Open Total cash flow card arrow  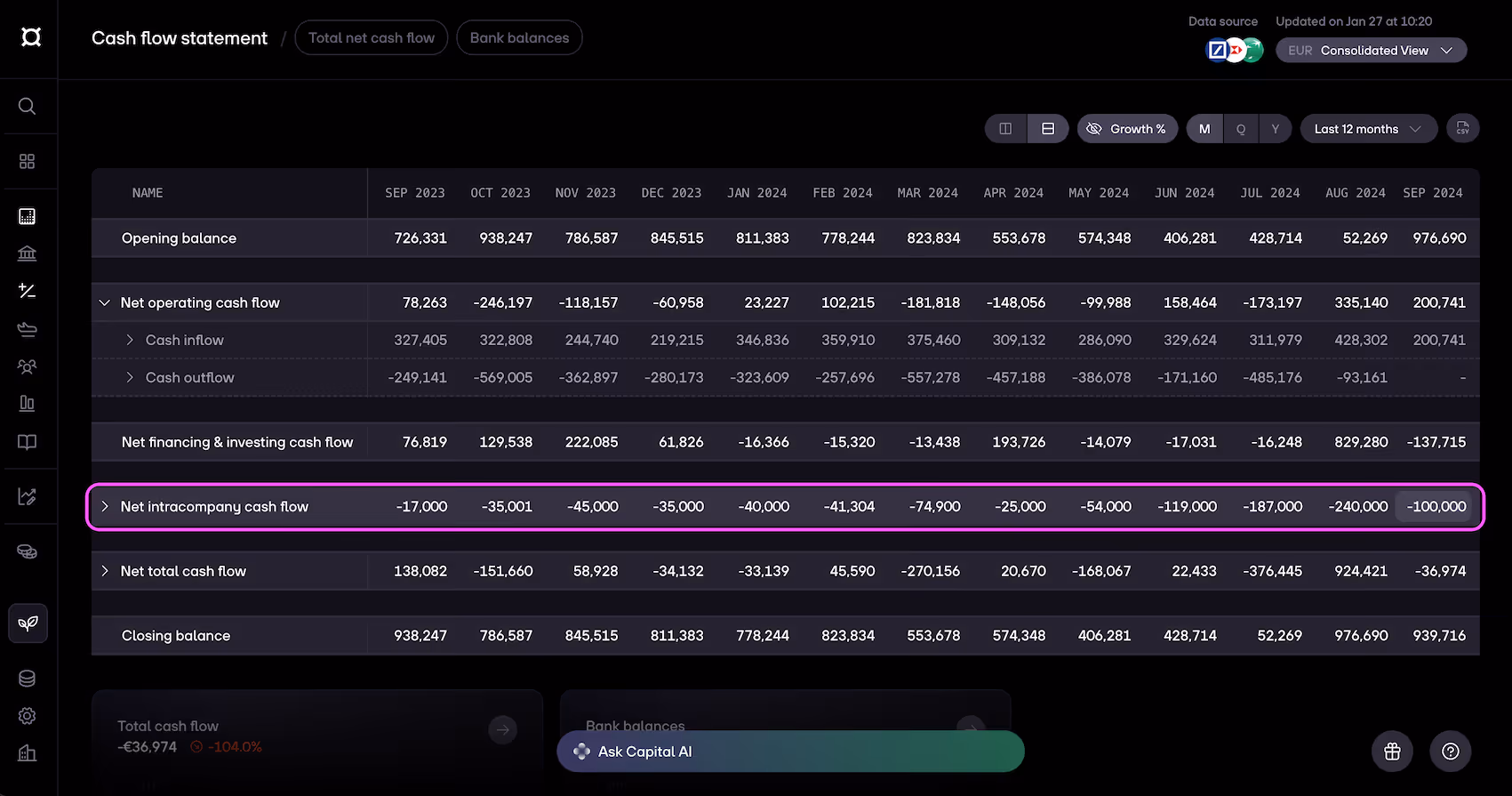[503, 730]
